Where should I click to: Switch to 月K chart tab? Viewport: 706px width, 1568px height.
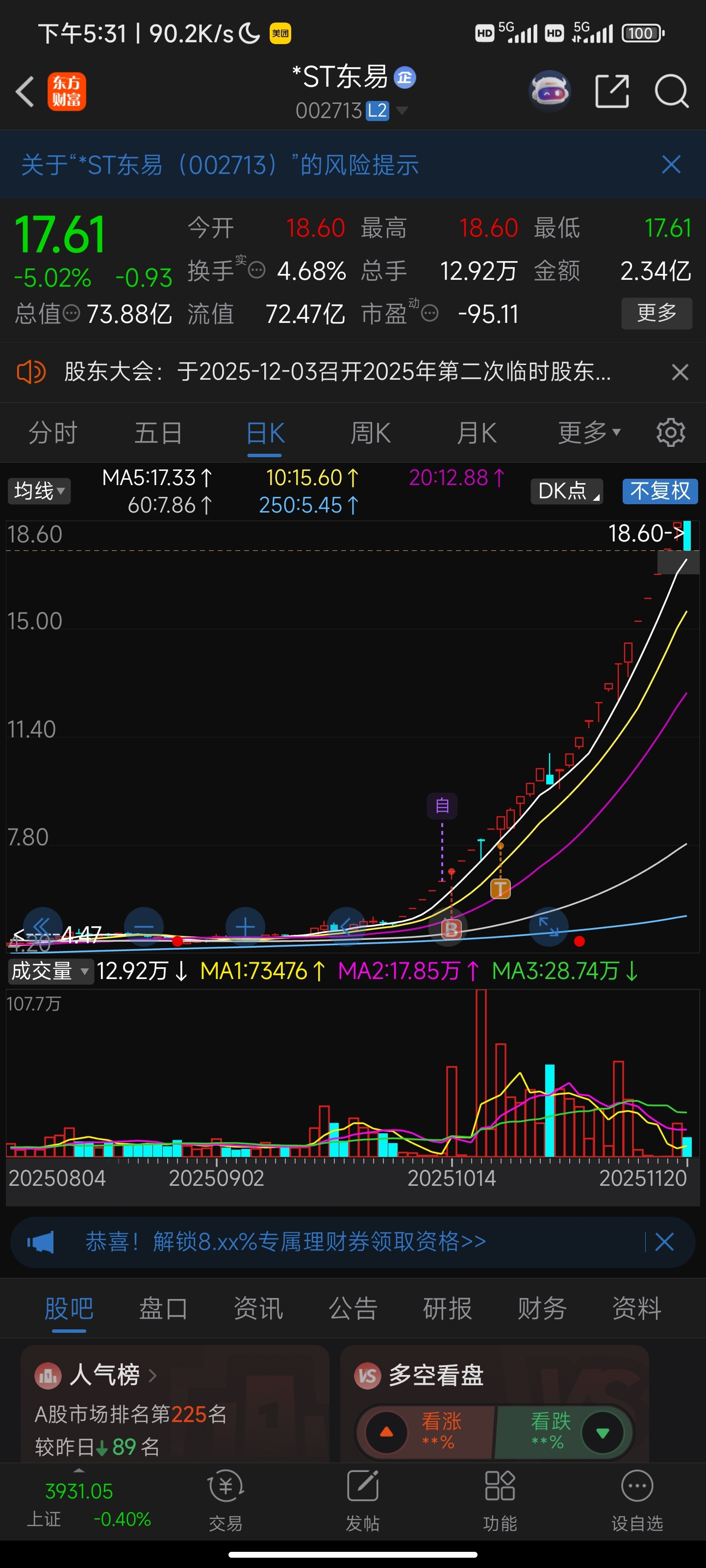tap(477, 433)
